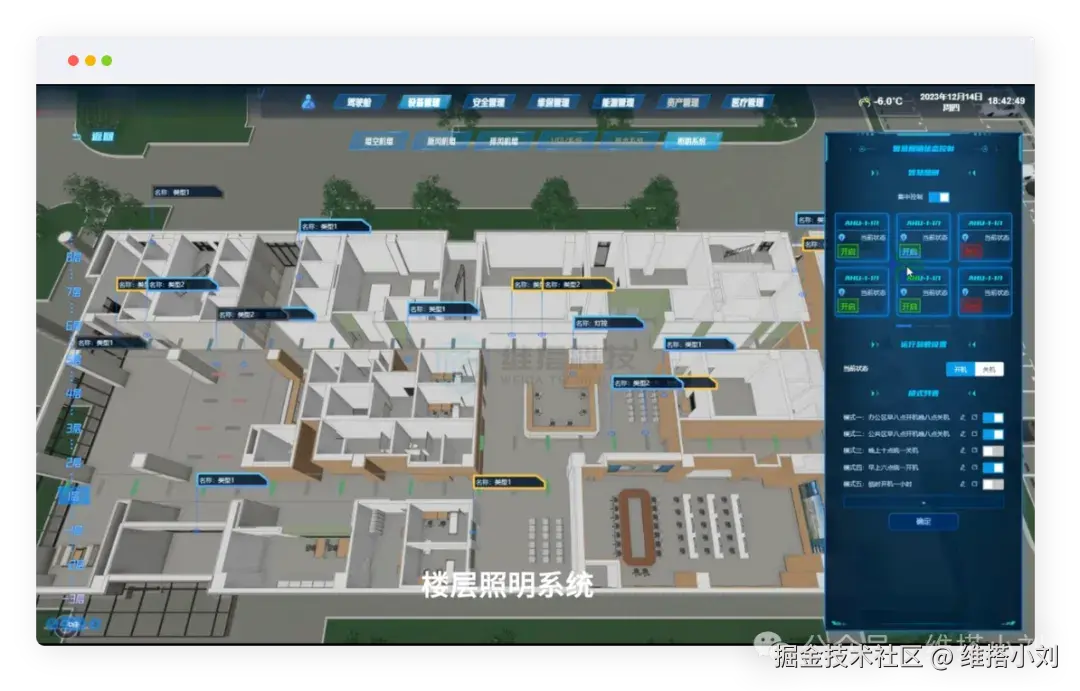Select the highlighted 1层 floor button
The image size is (1080, 691).
(74, 495)
